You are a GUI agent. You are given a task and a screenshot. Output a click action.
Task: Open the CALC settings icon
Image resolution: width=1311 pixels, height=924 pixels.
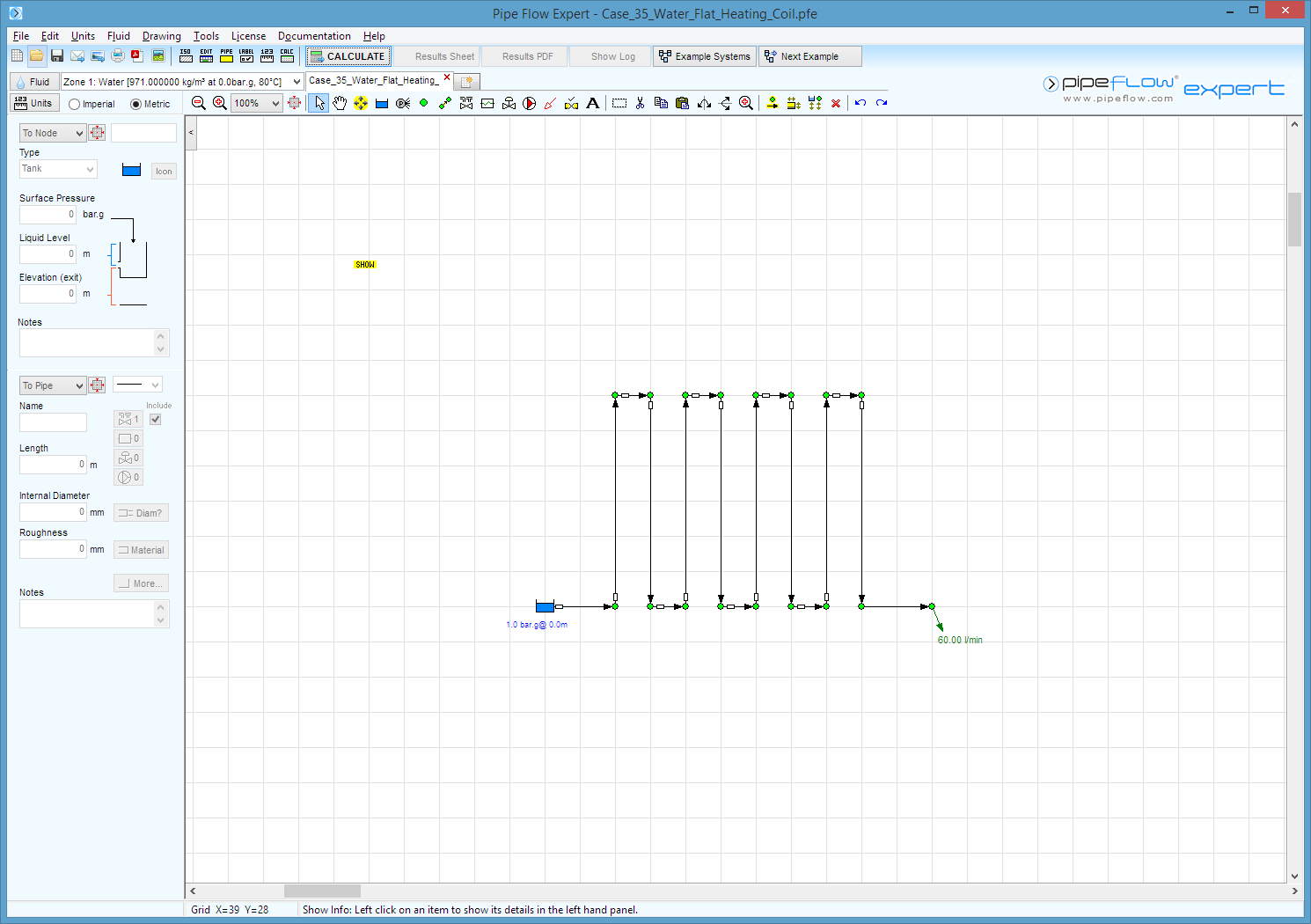point(287,56)
